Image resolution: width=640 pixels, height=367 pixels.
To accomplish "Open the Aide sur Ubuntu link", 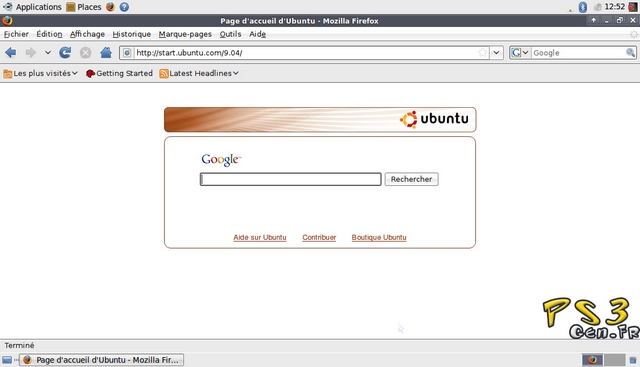I will coord(260,238).
